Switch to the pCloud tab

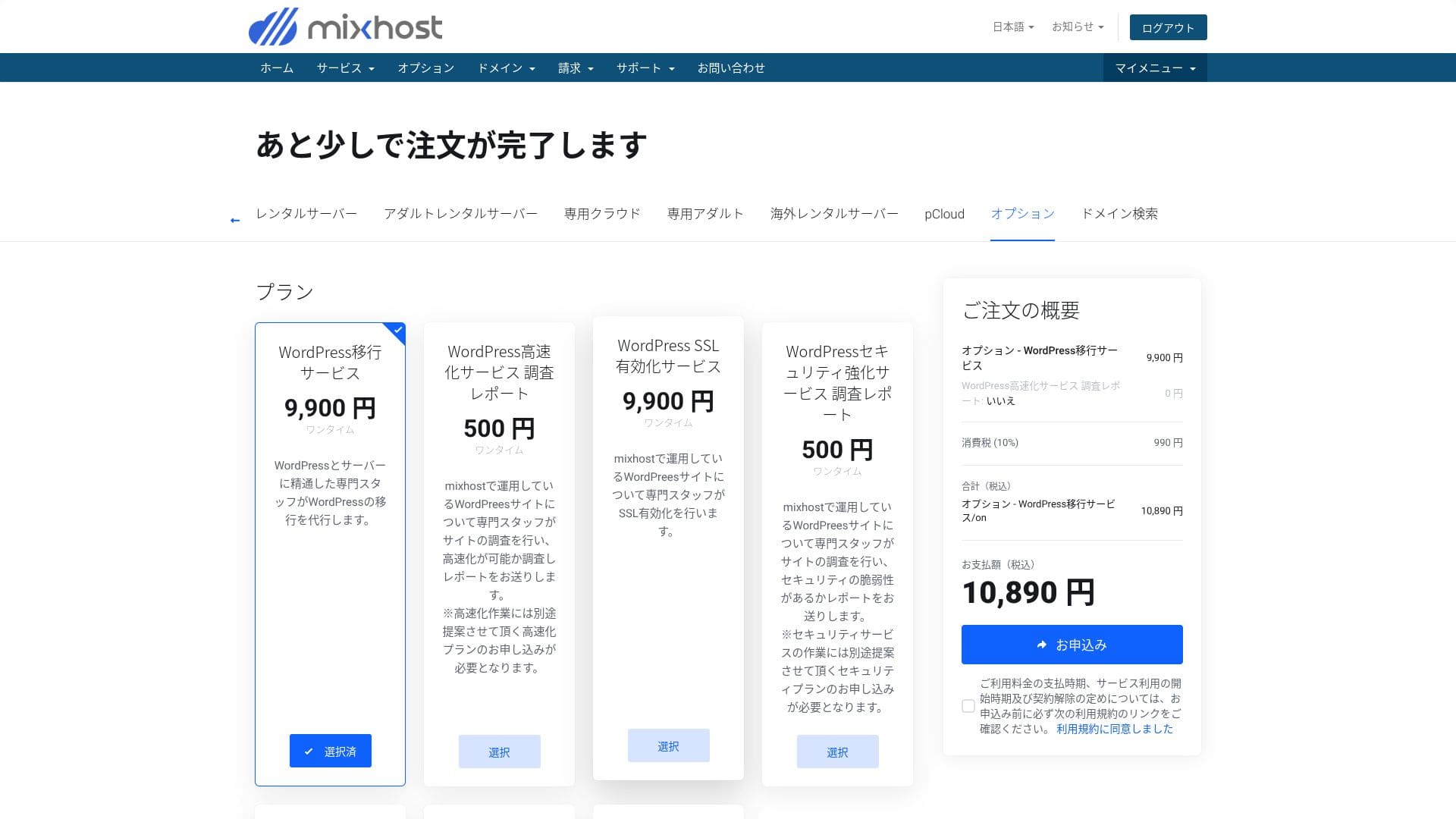click(x=944, y=214)
